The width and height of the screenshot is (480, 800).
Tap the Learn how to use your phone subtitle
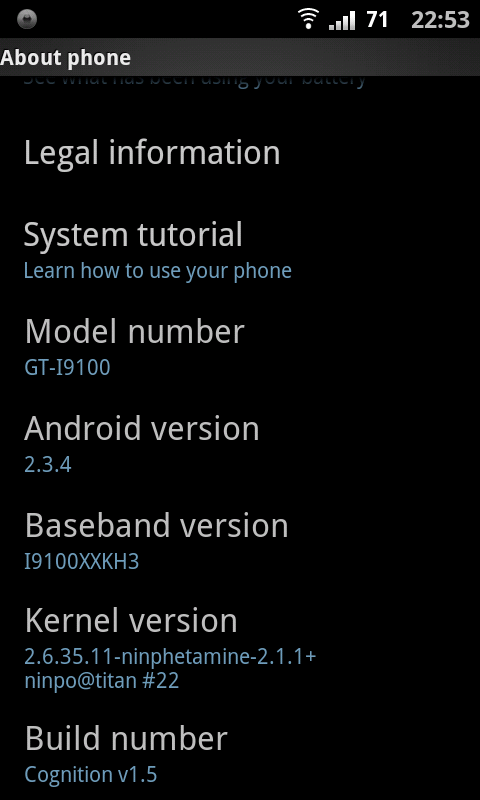[158, 271]
